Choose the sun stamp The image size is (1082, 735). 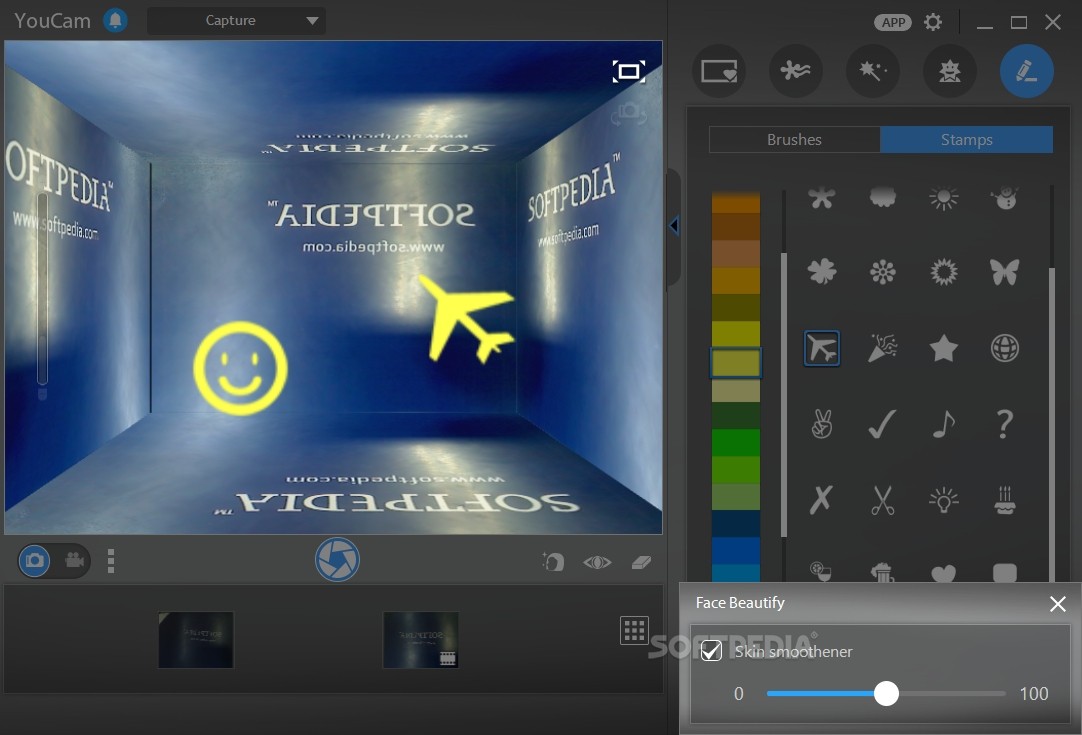click(943, 199)
